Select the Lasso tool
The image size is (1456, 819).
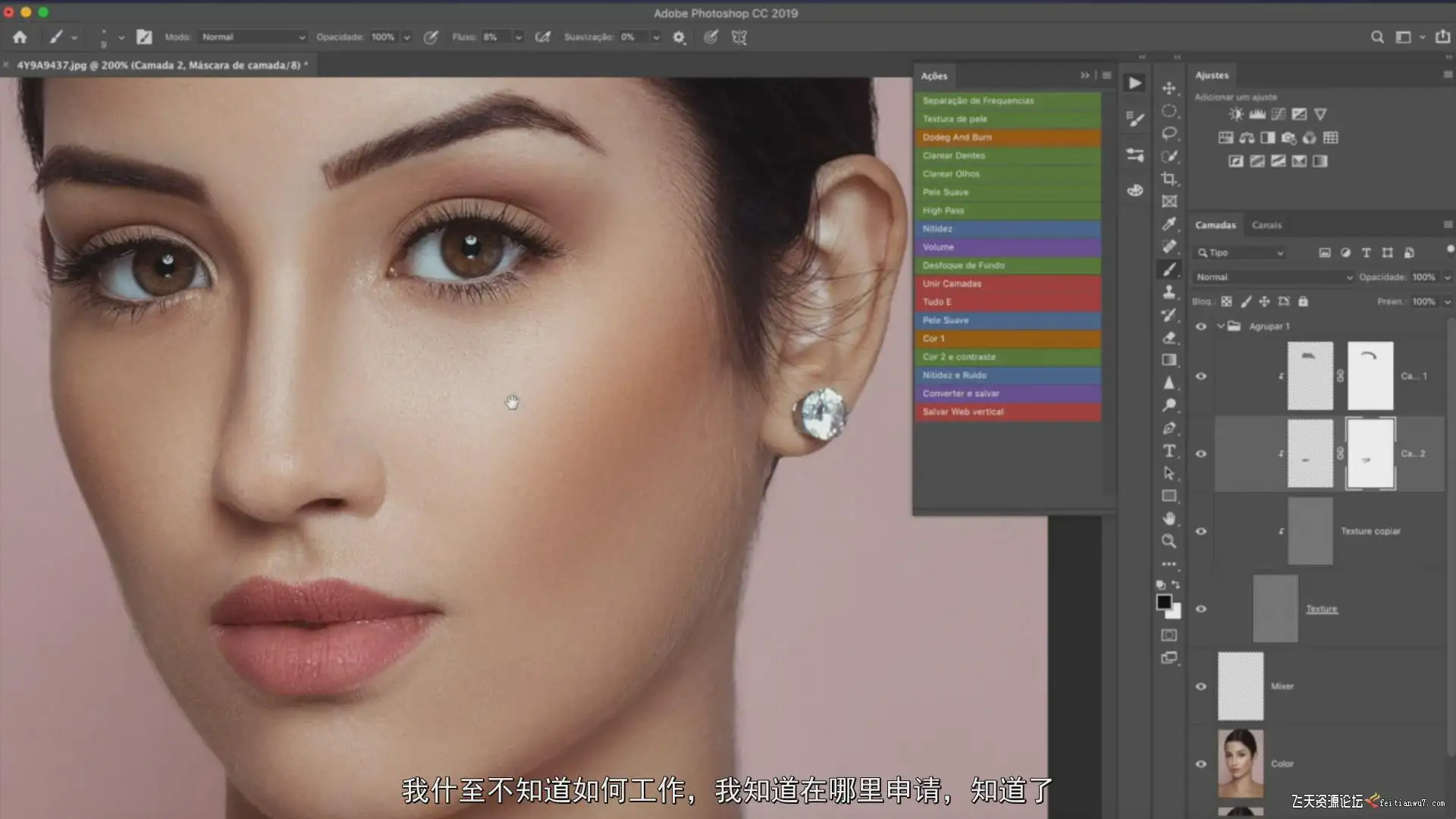(1169, 133)
